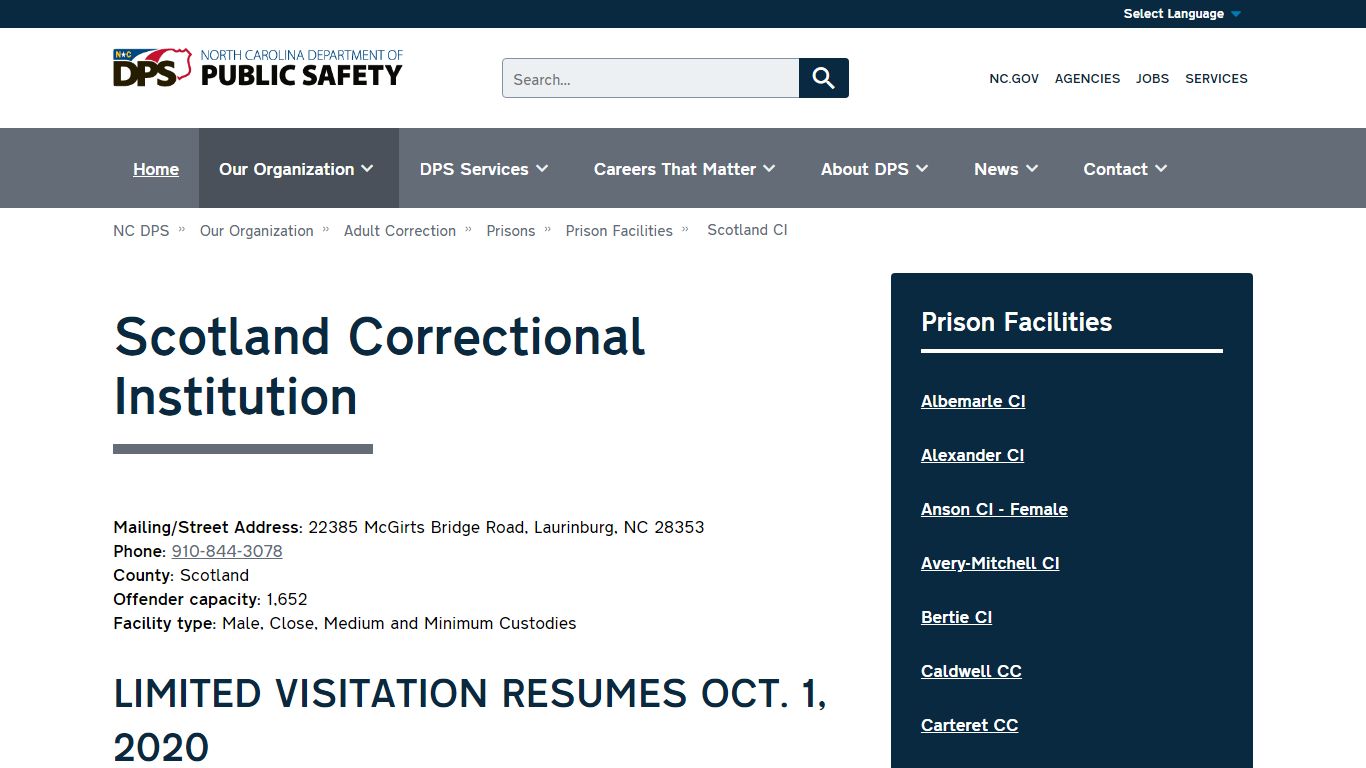The width and height of the screenshot is (1366, 768).
Task: Call phone number 910-844-3078 link
Action: 227,551
